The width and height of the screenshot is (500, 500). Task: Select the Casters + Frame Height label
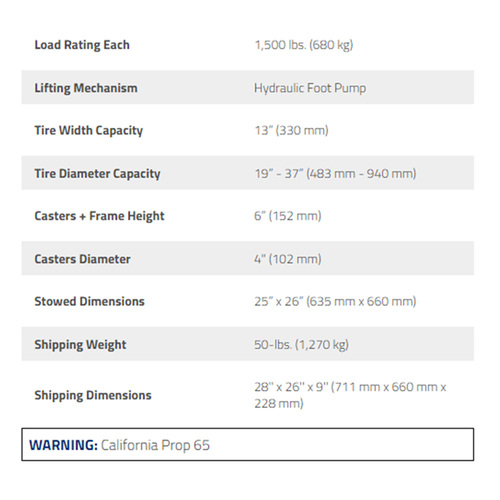[x=99, y=216]
